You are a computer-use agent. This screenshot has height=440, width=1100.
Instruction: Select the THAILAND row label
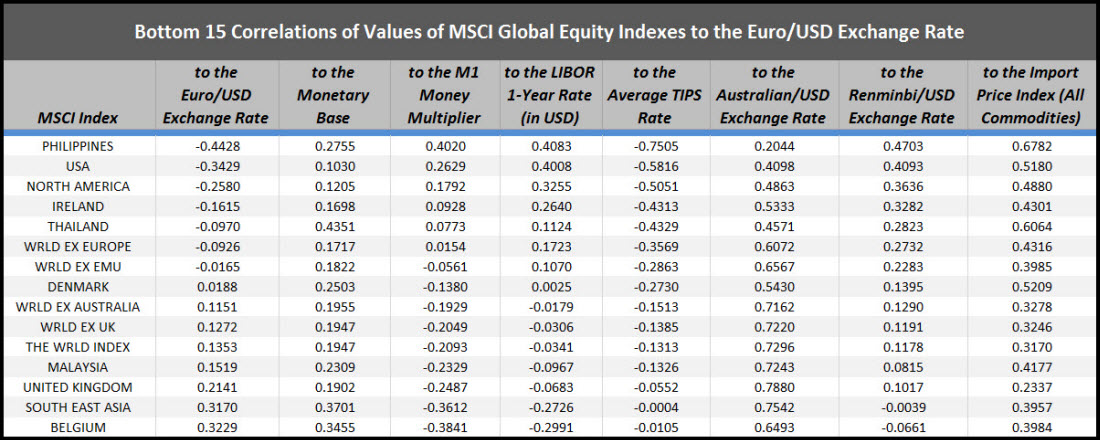point(79,226)
